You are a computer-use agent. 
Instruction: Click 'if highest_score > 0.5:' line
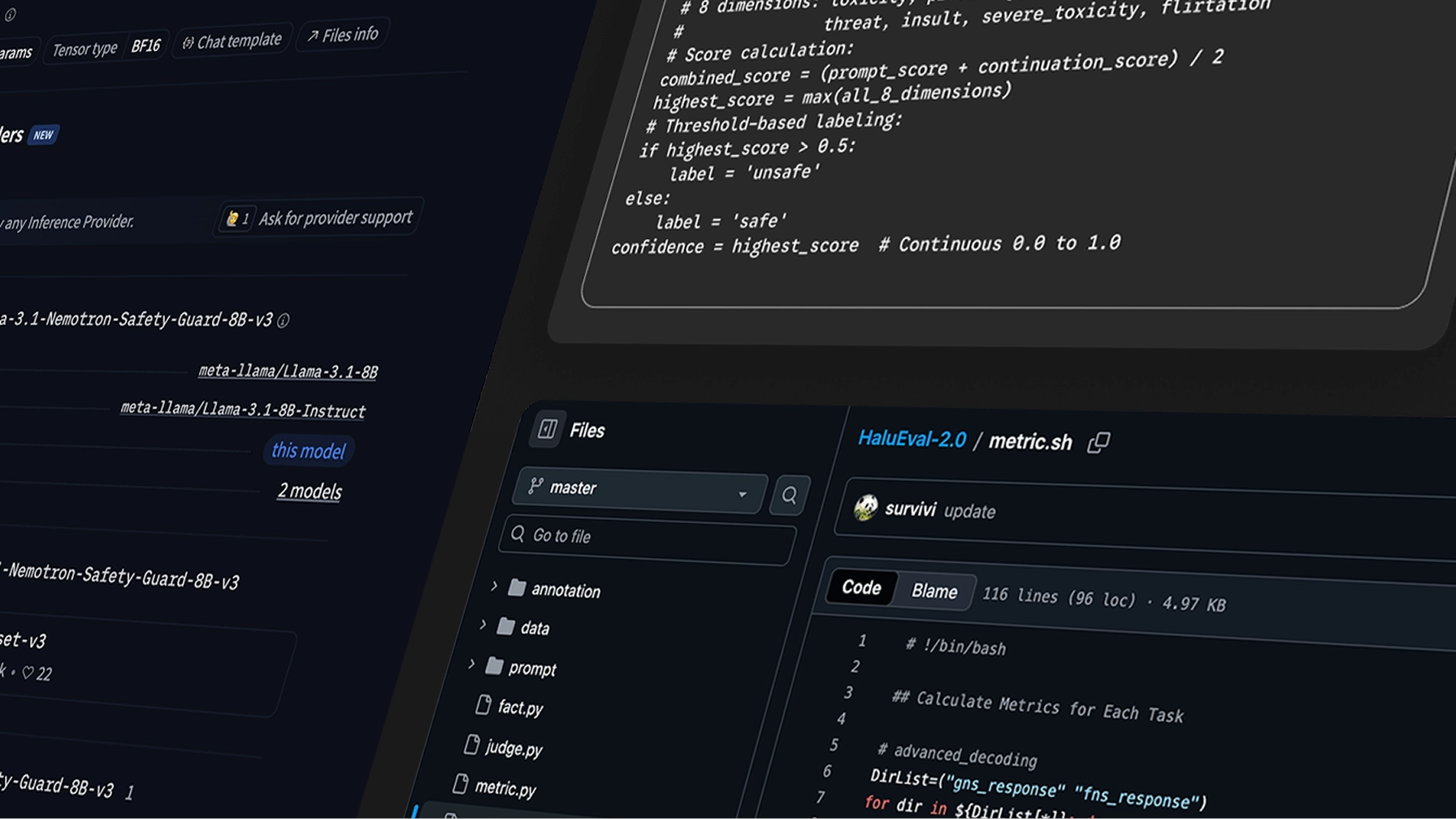click(747, 148)
